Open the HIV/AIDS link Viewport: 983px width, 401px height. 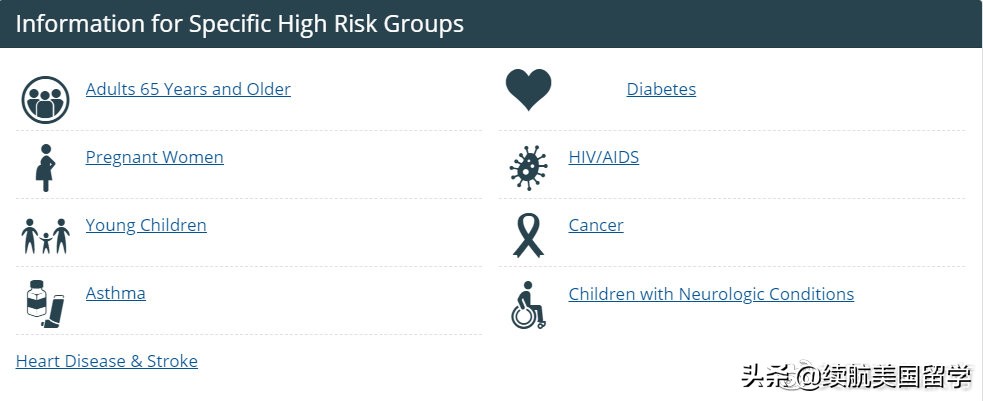tap(603, 157)
